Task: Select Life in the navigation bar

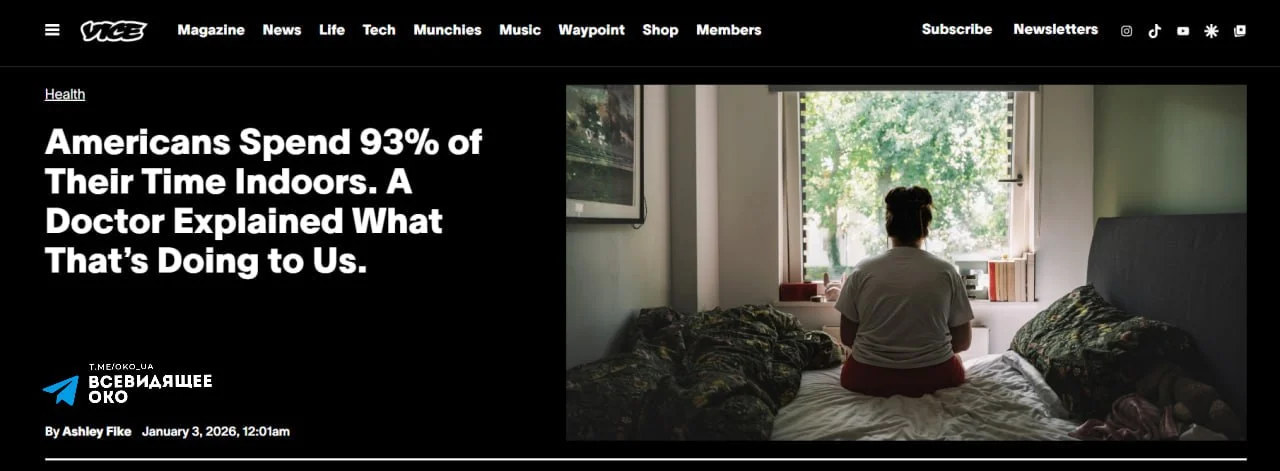Action: pos(332,30)
